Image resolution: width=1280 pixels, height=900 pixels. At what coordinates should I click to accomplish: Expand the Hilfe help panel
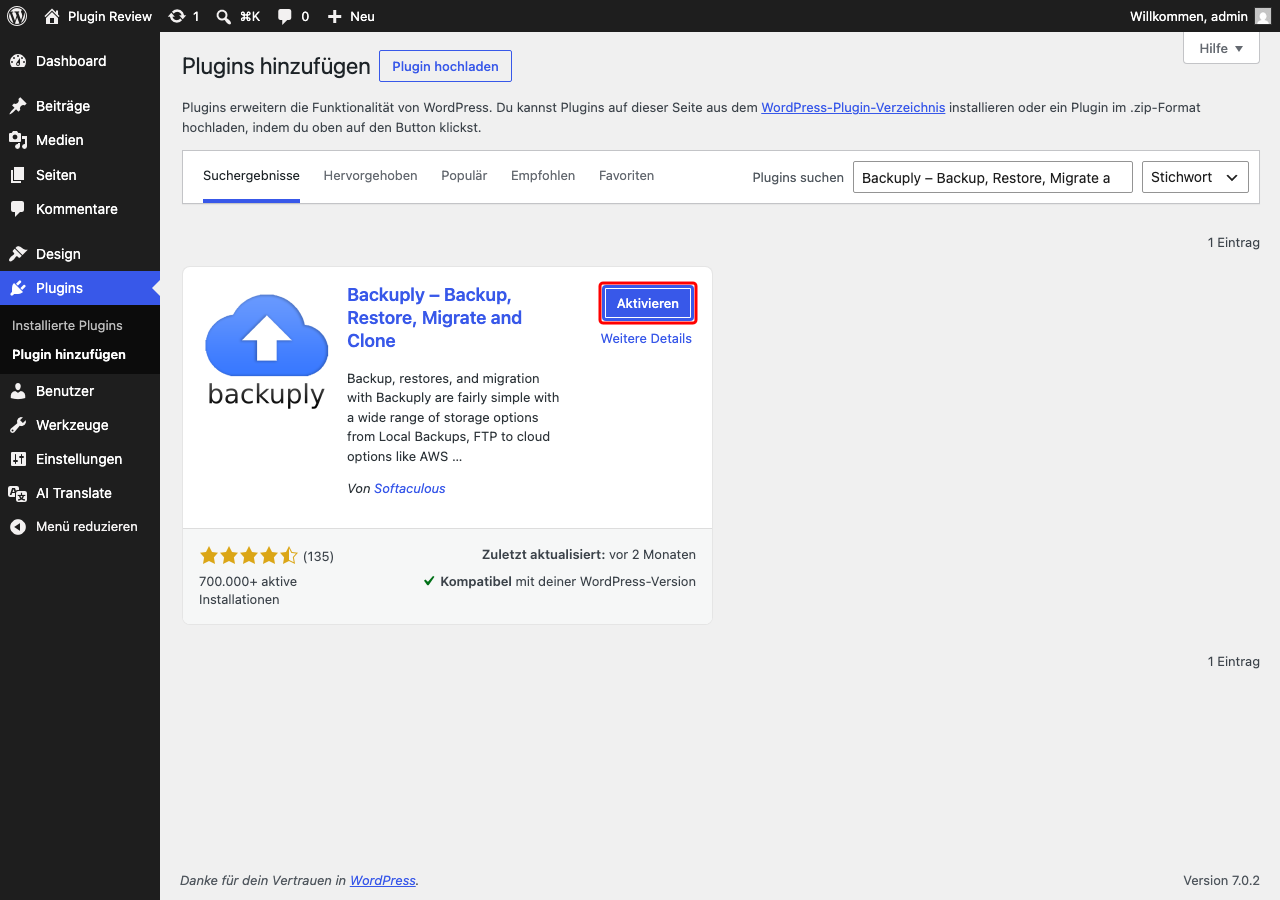tap(1221, 48)
